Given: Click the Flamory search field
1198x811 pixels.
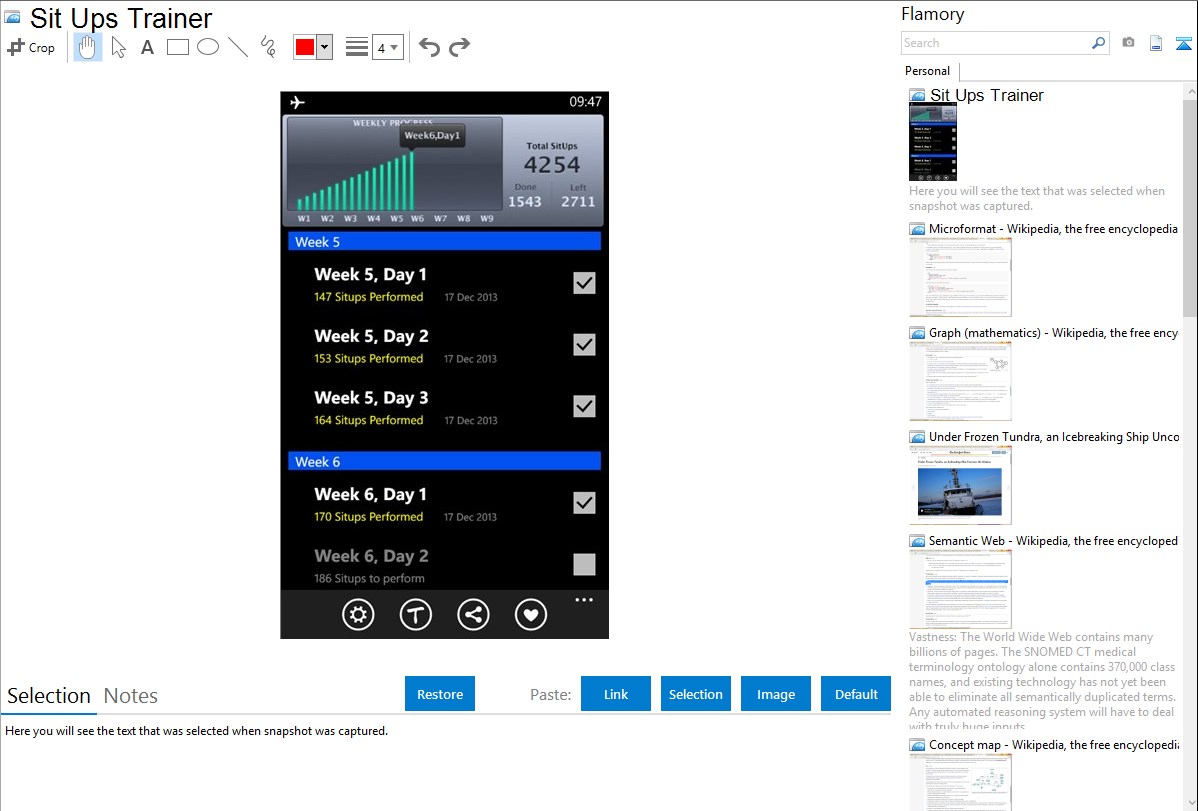Looking at the screenshot, I should [x=995, y=43].
